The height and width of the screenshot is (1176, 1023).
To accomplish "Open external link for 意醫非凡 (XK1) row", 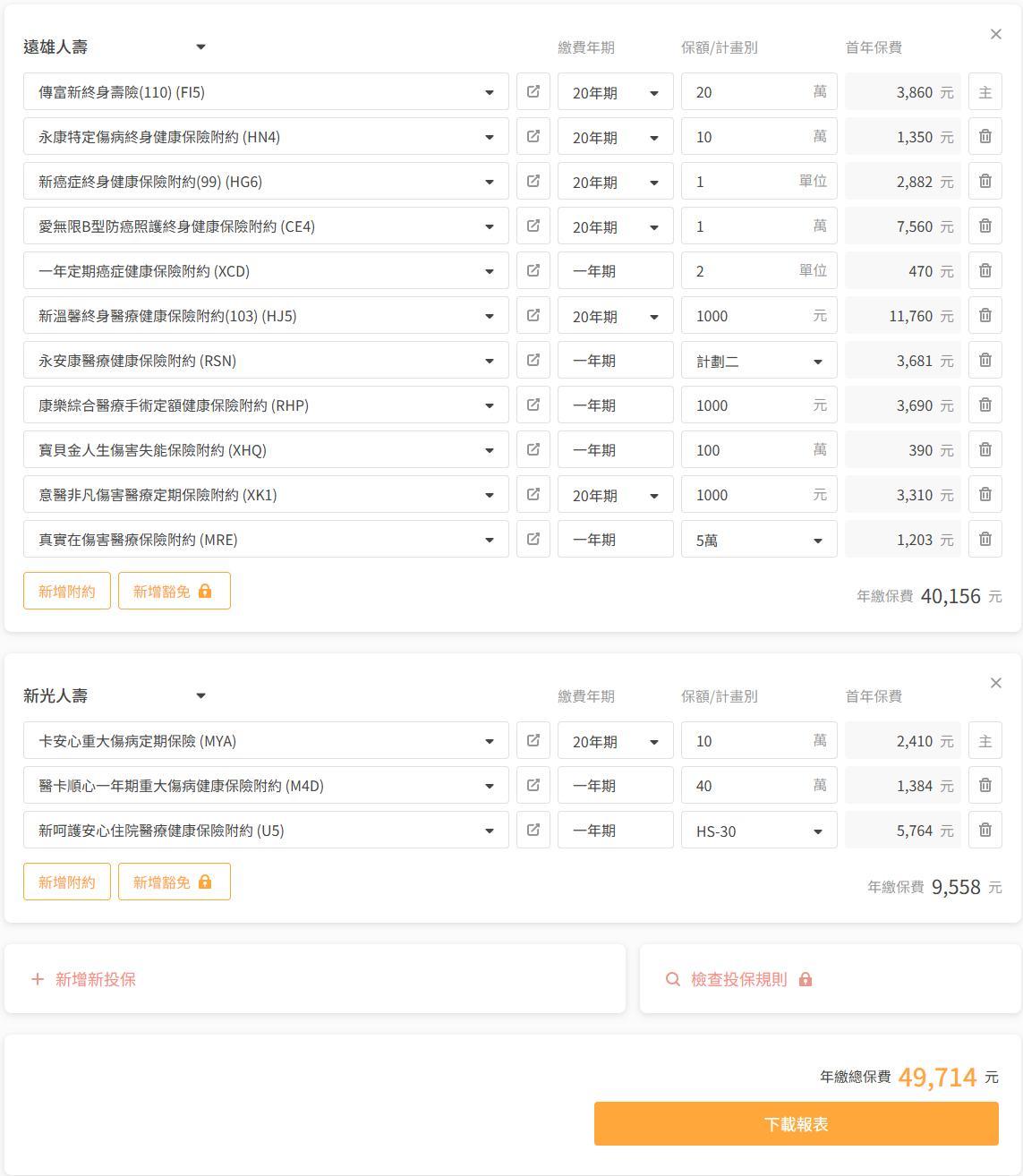I will pyautogui.click(x=533, y=494).
